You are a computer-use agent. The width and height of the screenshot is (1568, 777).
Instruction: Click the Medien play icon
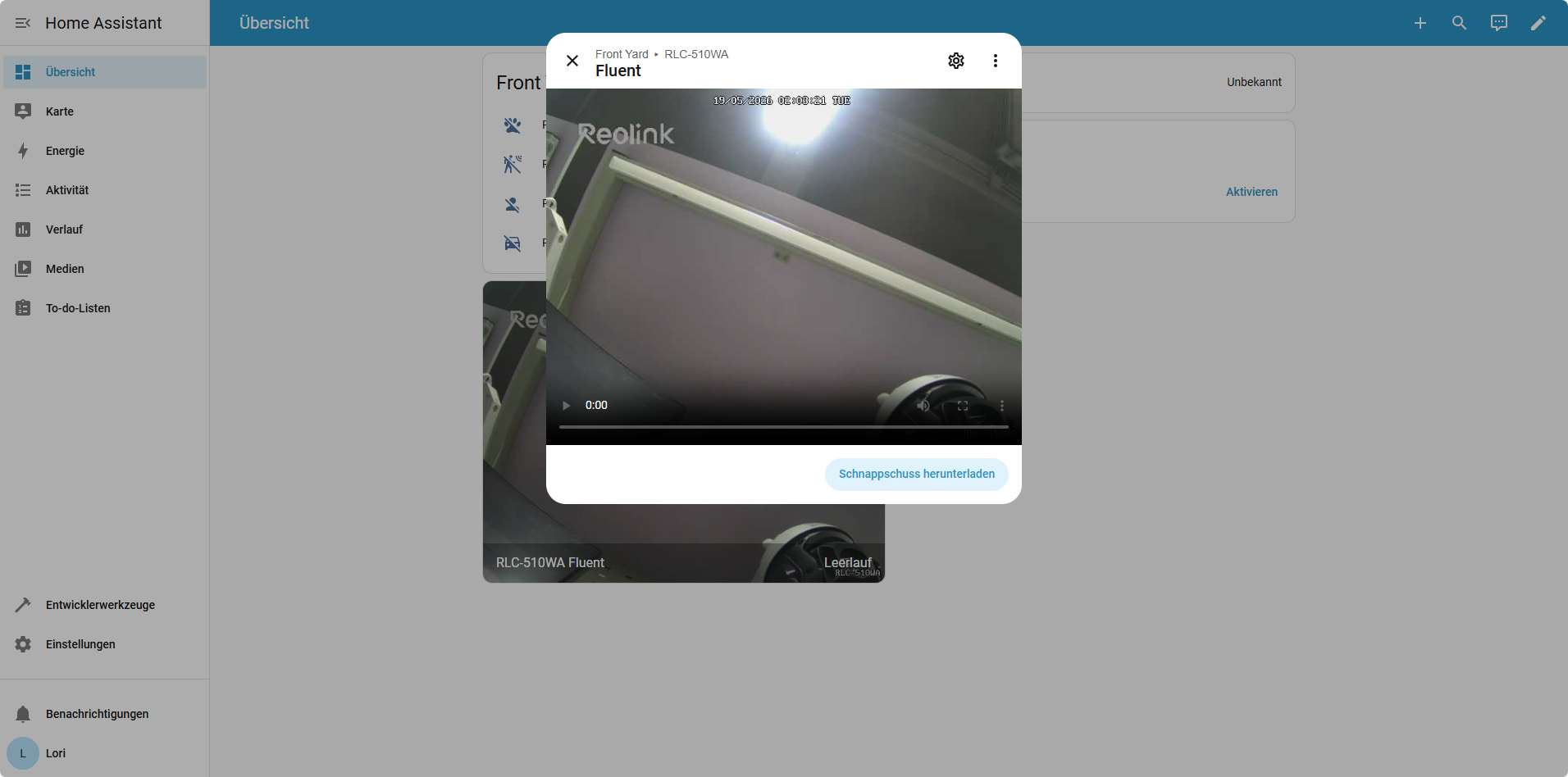click(x=23, y=269)
